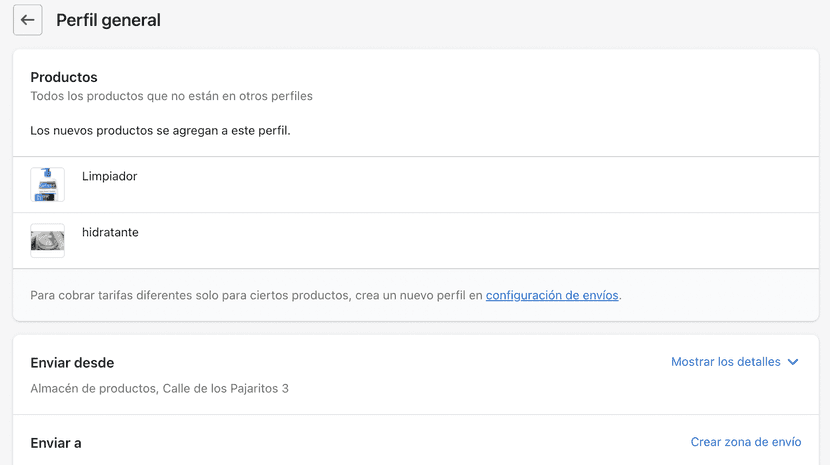Viewport: 830px width, 465px height.
Task: Select the hidratante product name
Action: pos(110,232)
